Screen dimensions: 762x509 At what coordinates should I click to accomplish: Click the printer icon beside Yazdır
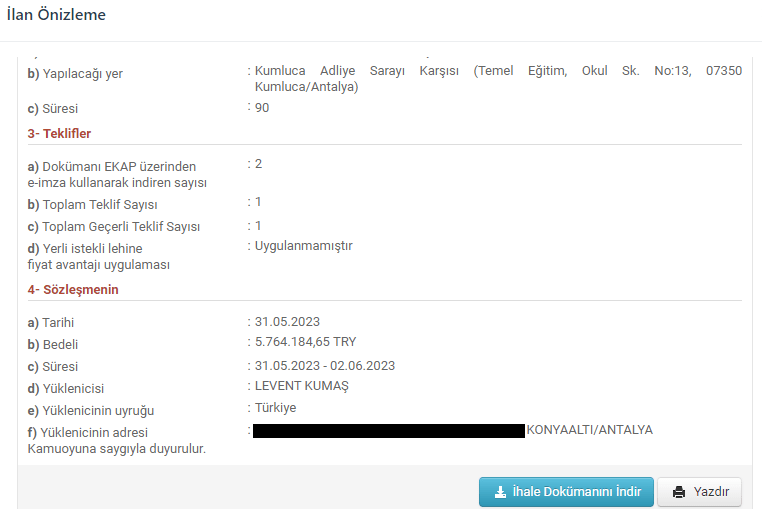[679, 492]
